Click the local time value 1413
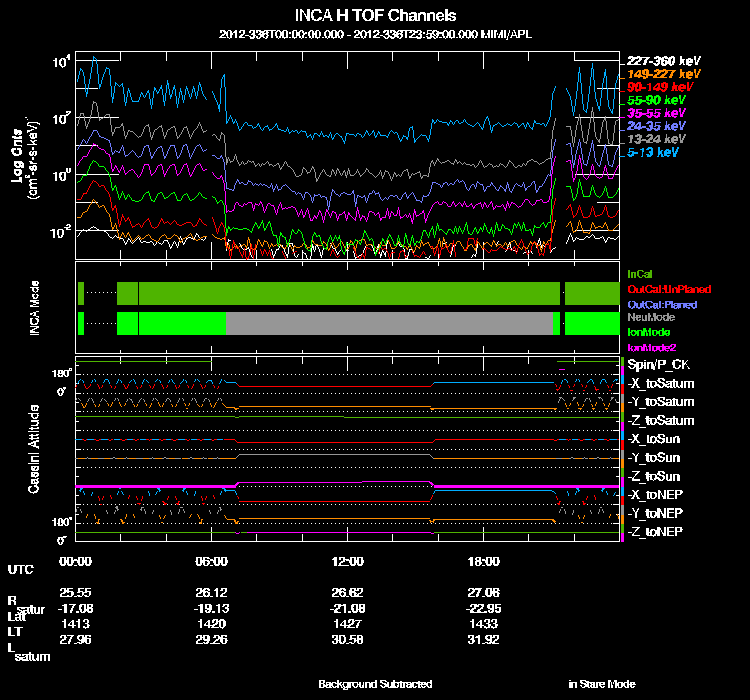The height and width of the screenshot is (700, 750). click(76, 624)
